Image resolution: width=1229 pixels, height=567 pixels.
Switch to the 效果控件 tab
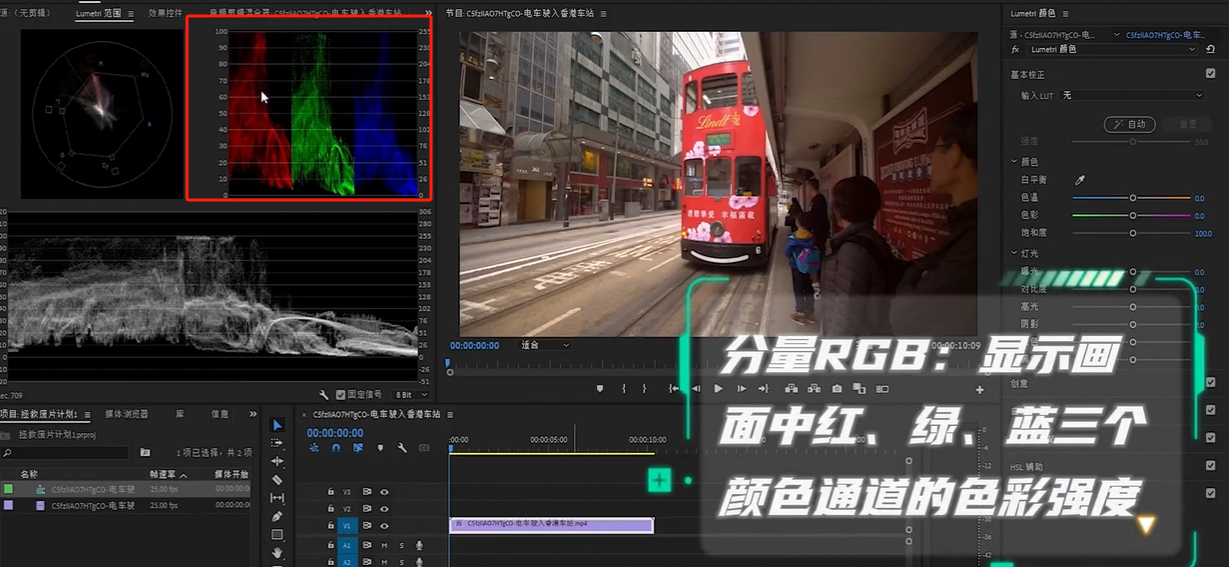coord(165,14)
